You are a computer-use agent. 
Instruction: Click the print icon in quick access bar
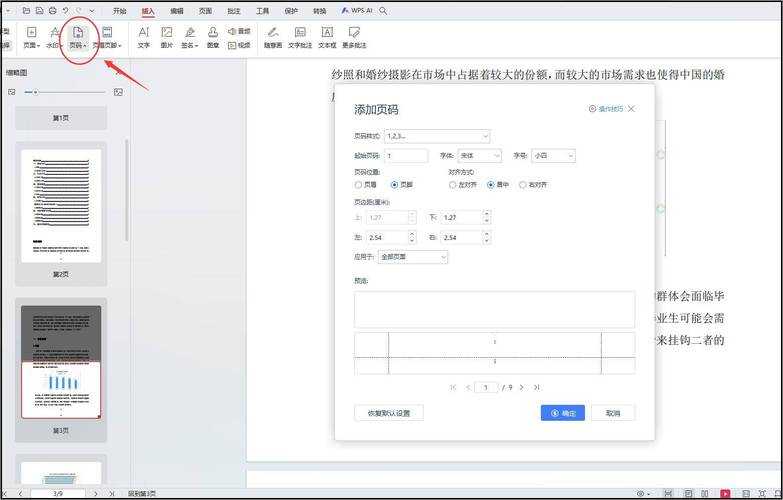click(52, 10)
